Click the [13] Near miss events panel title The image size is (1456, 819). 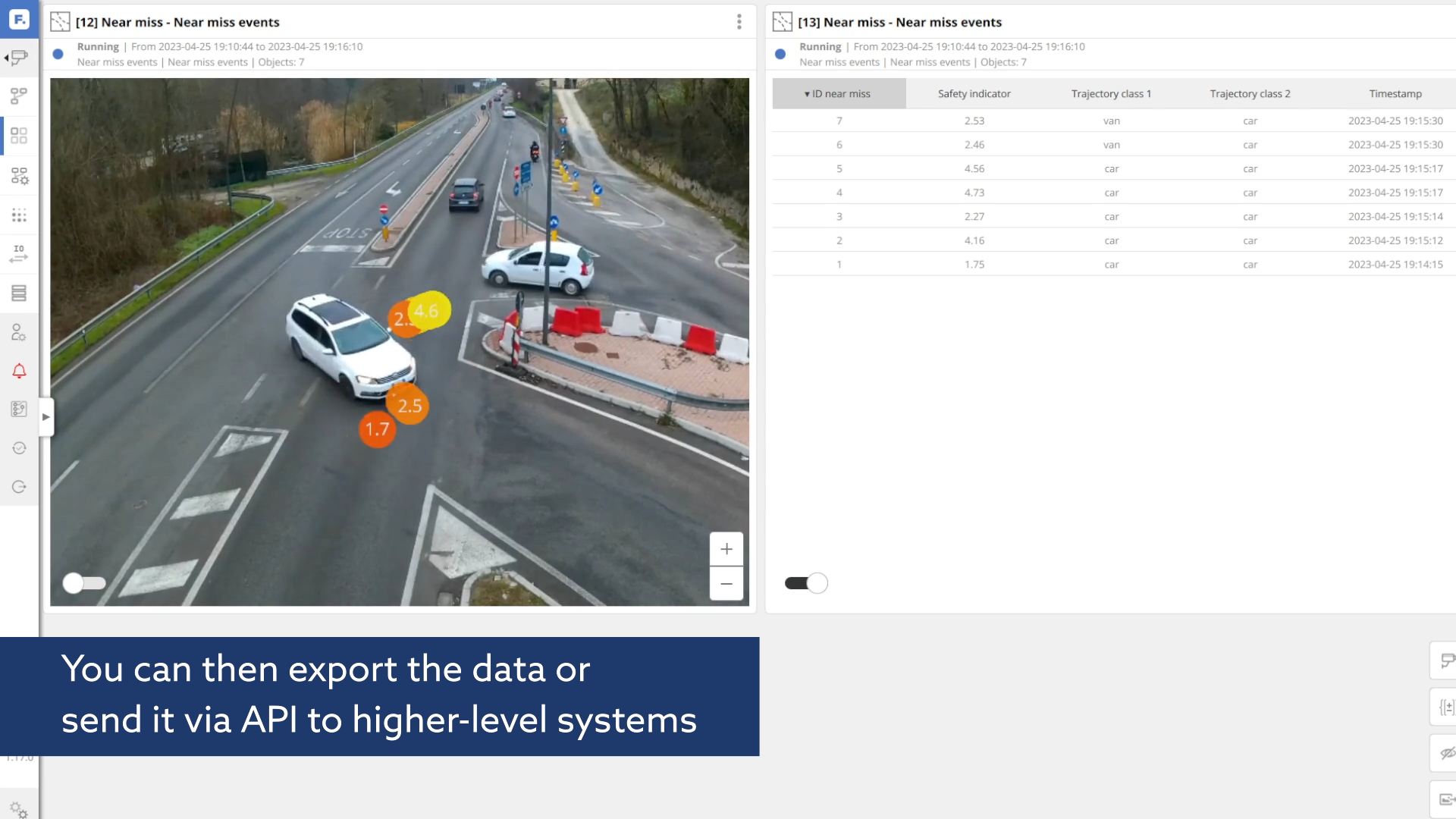tap(901, 22)
